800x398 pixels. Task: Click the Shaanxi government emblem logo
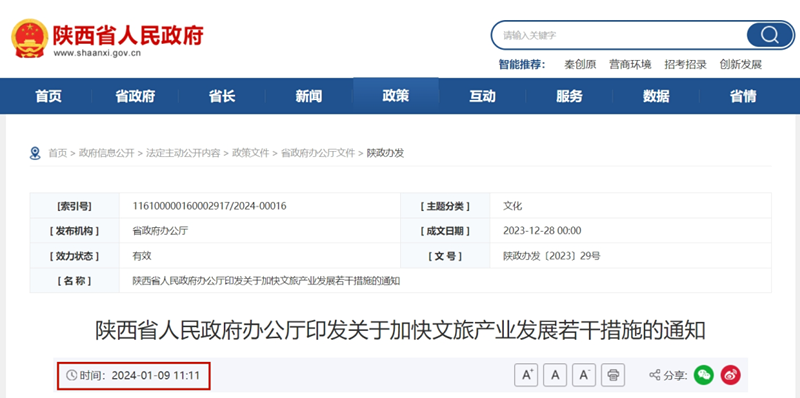30,38
